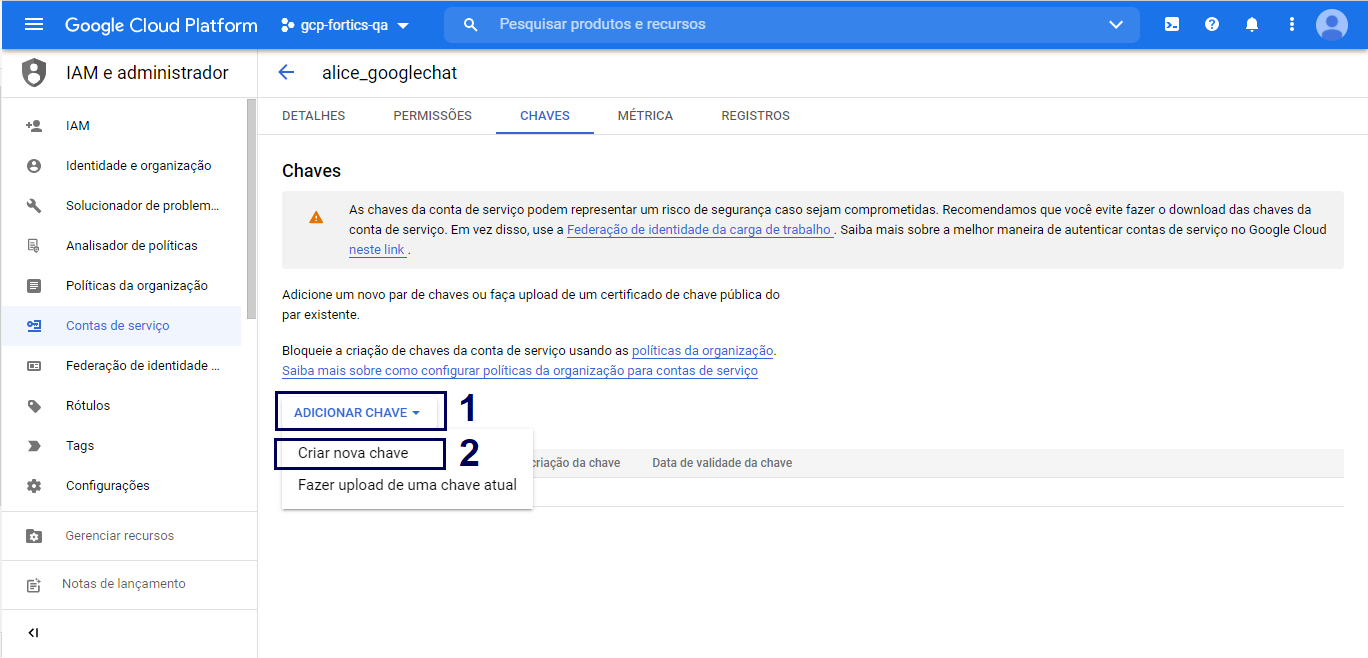Click the sidebar vertical scrollbar

point(251,210)
